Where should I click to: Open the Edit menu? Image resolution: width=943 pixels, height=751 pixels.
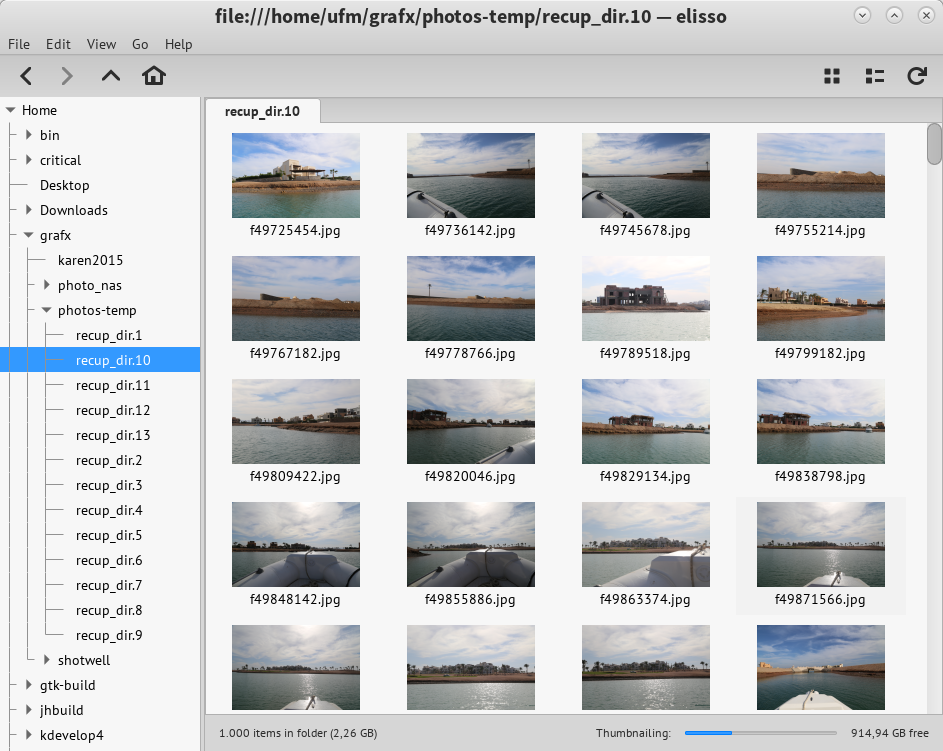tap(58, 44)
